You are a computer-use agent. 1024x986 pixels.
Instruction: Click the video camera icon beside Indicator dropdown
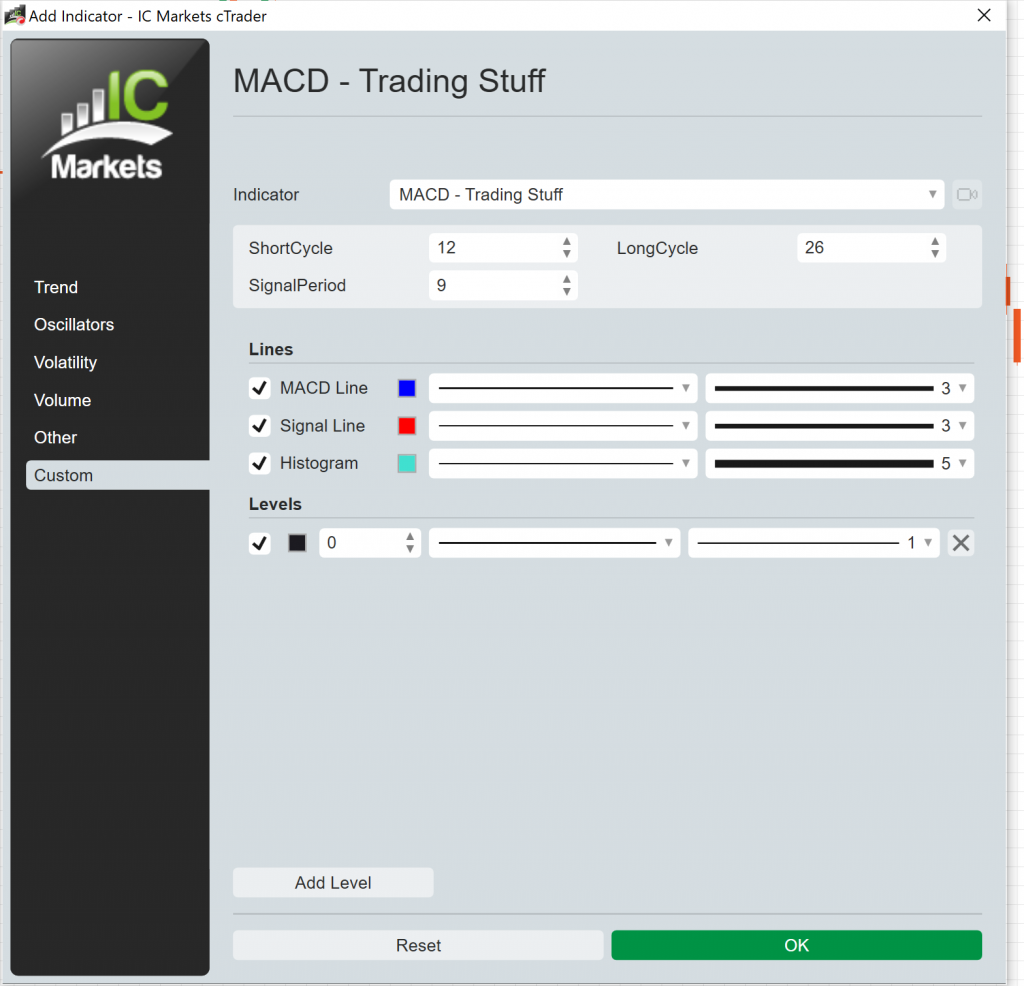coord(967,195)
